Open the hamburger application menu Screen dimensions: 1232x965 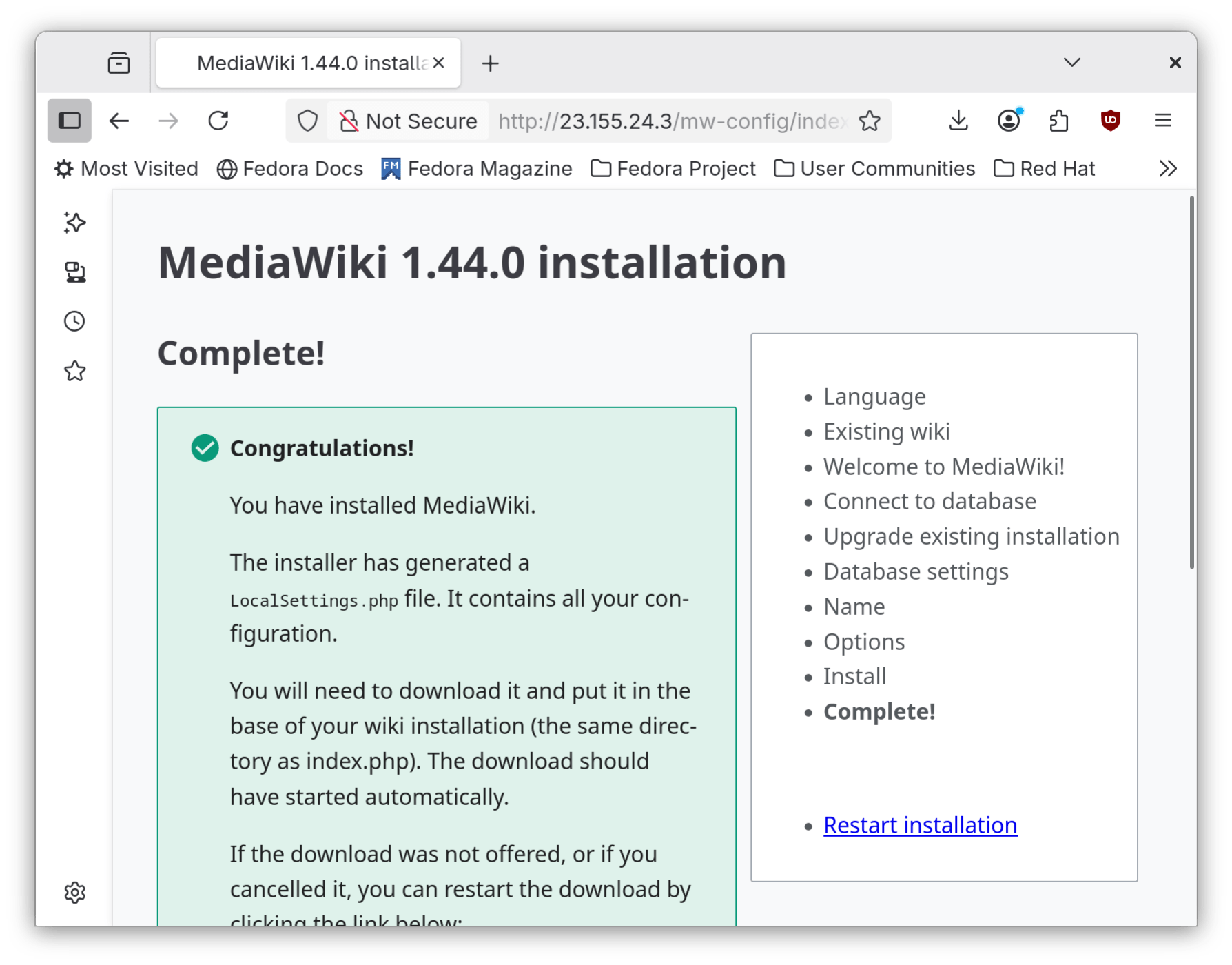pos(1162,121)
